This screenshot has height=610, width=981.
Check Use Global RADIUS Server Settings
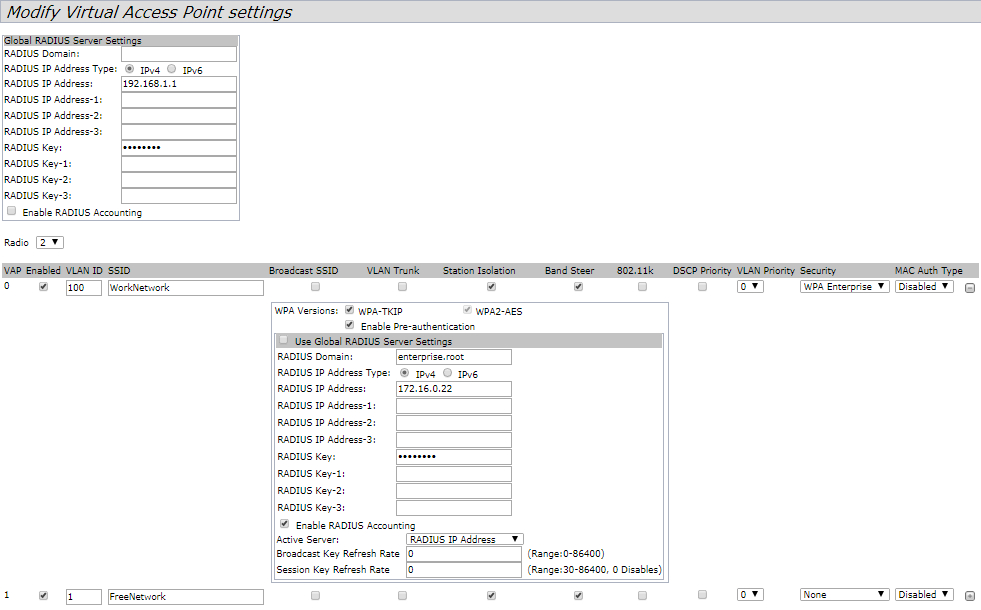pos(283,340)
